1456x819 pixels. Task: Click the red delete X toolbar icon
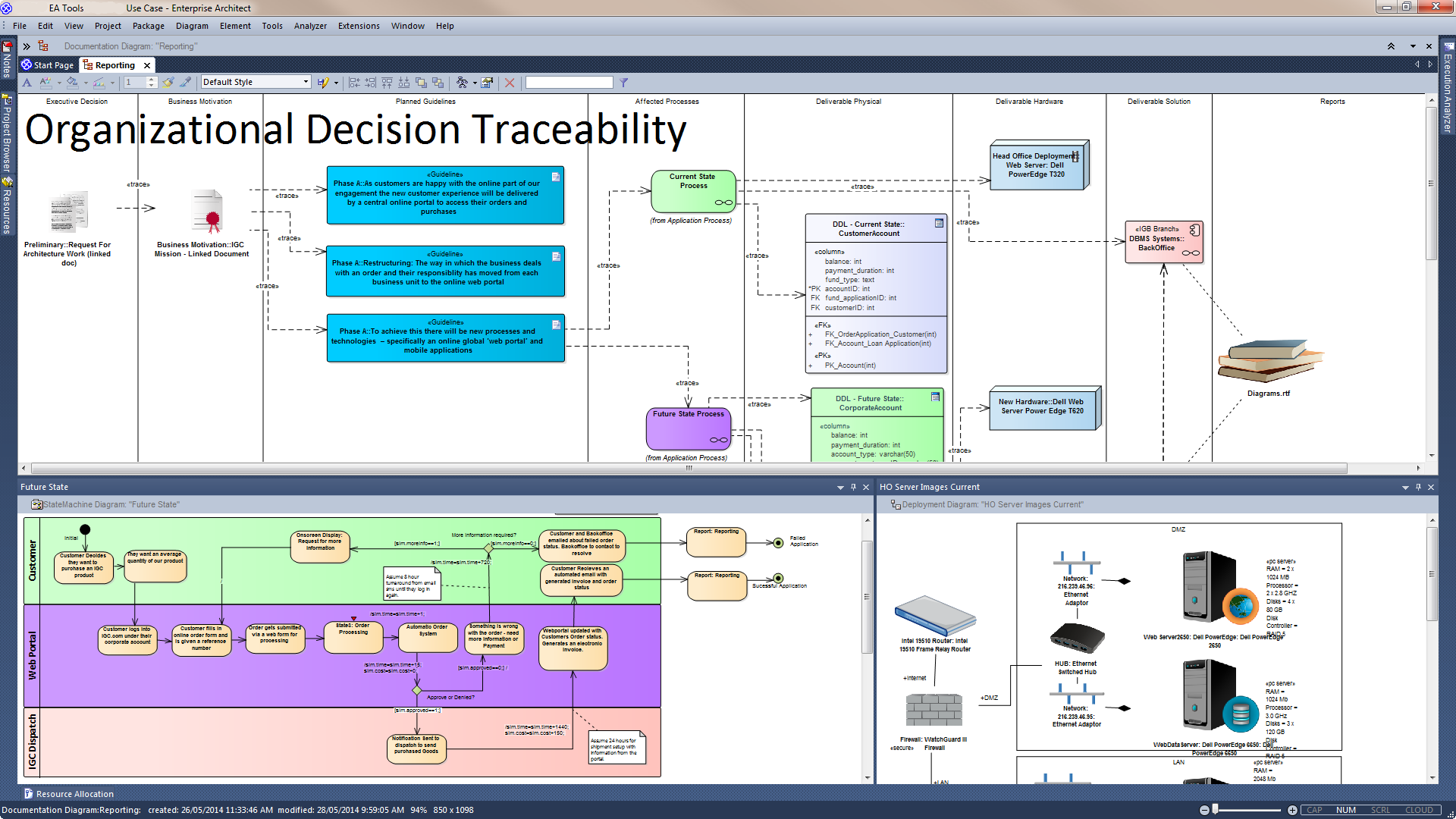(510, 83)
